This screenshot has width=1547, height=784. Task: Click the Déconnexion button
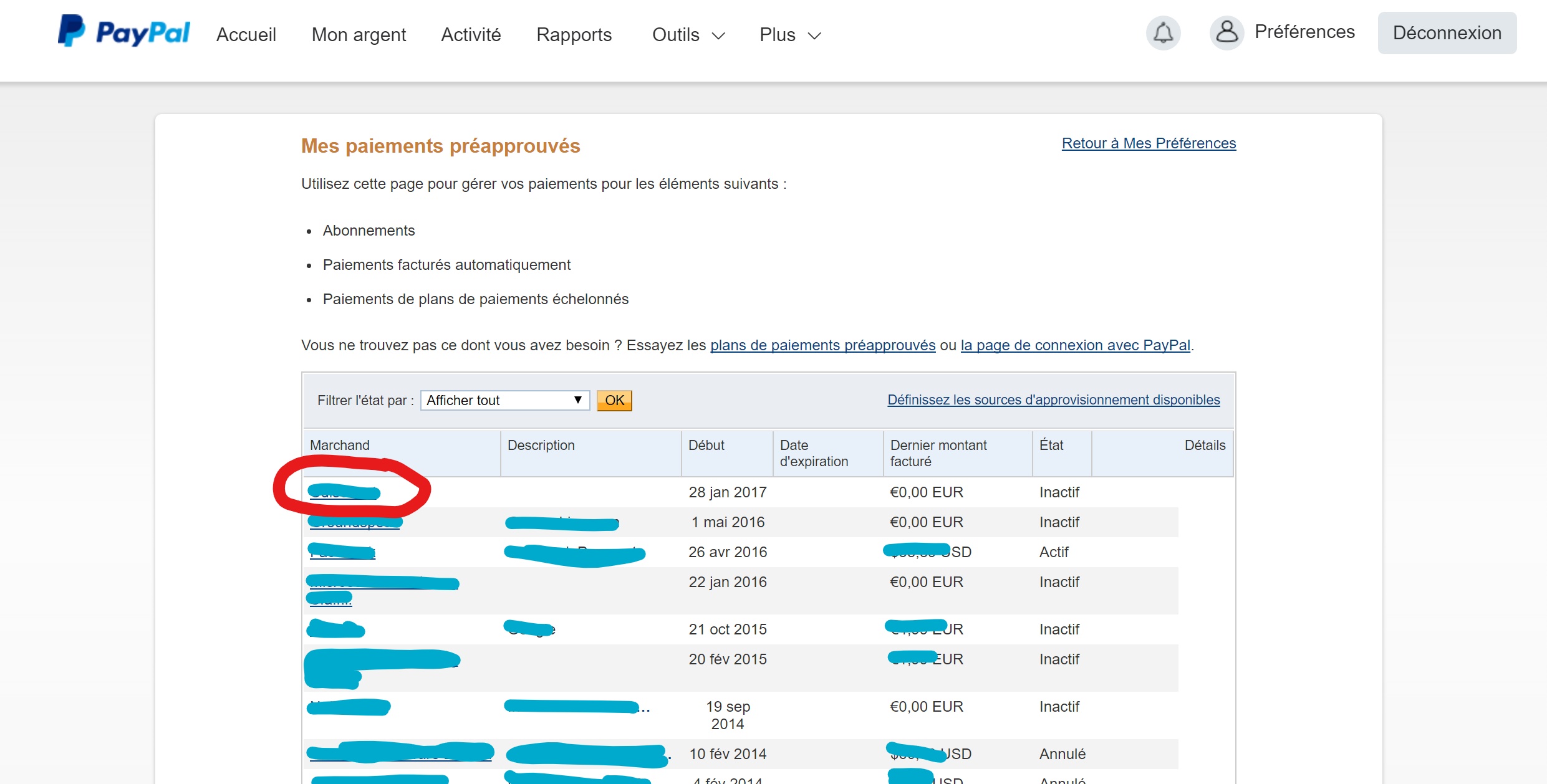pyautogui.click(x=1447, y=33)
